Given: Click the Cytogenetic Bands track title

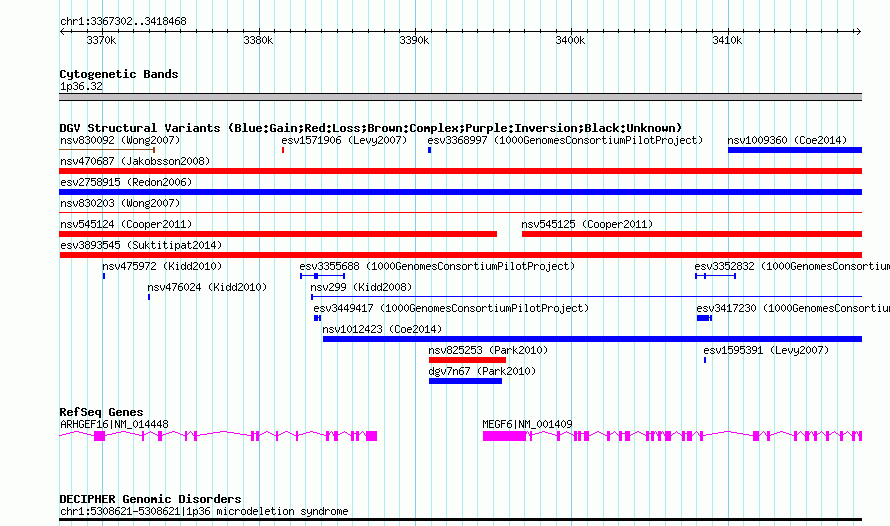Looking at the screenshot, I should coord(119,74).
